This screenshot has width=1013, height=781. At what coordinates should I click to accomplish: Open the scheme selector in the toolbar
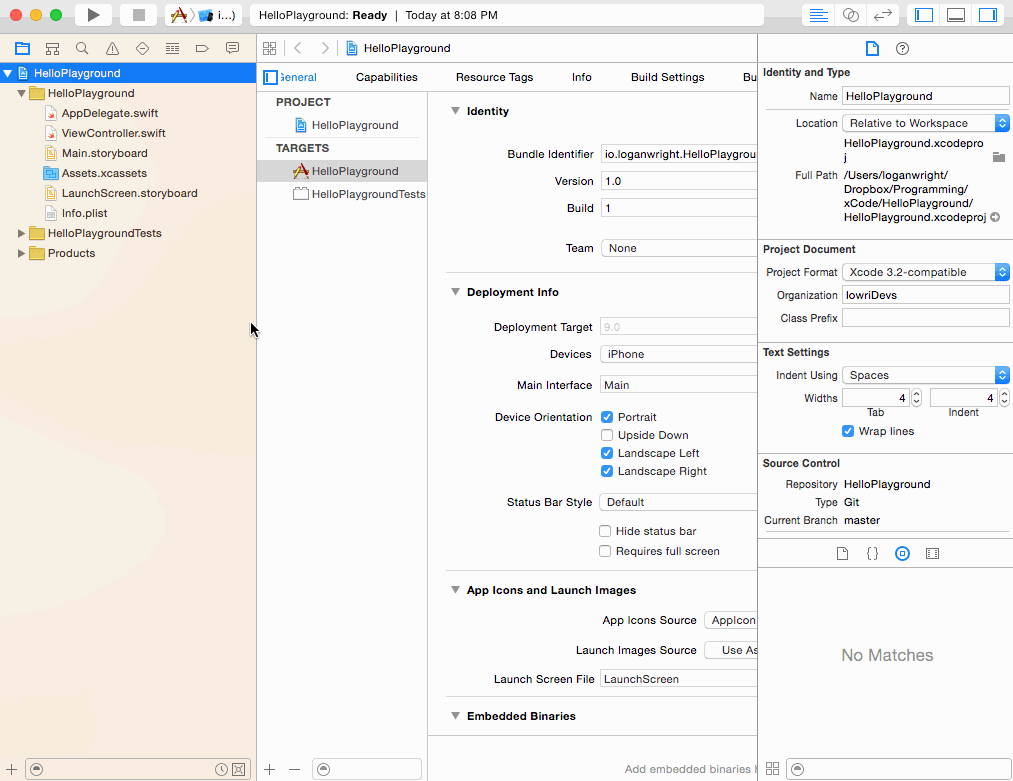(x=204, y=15)
